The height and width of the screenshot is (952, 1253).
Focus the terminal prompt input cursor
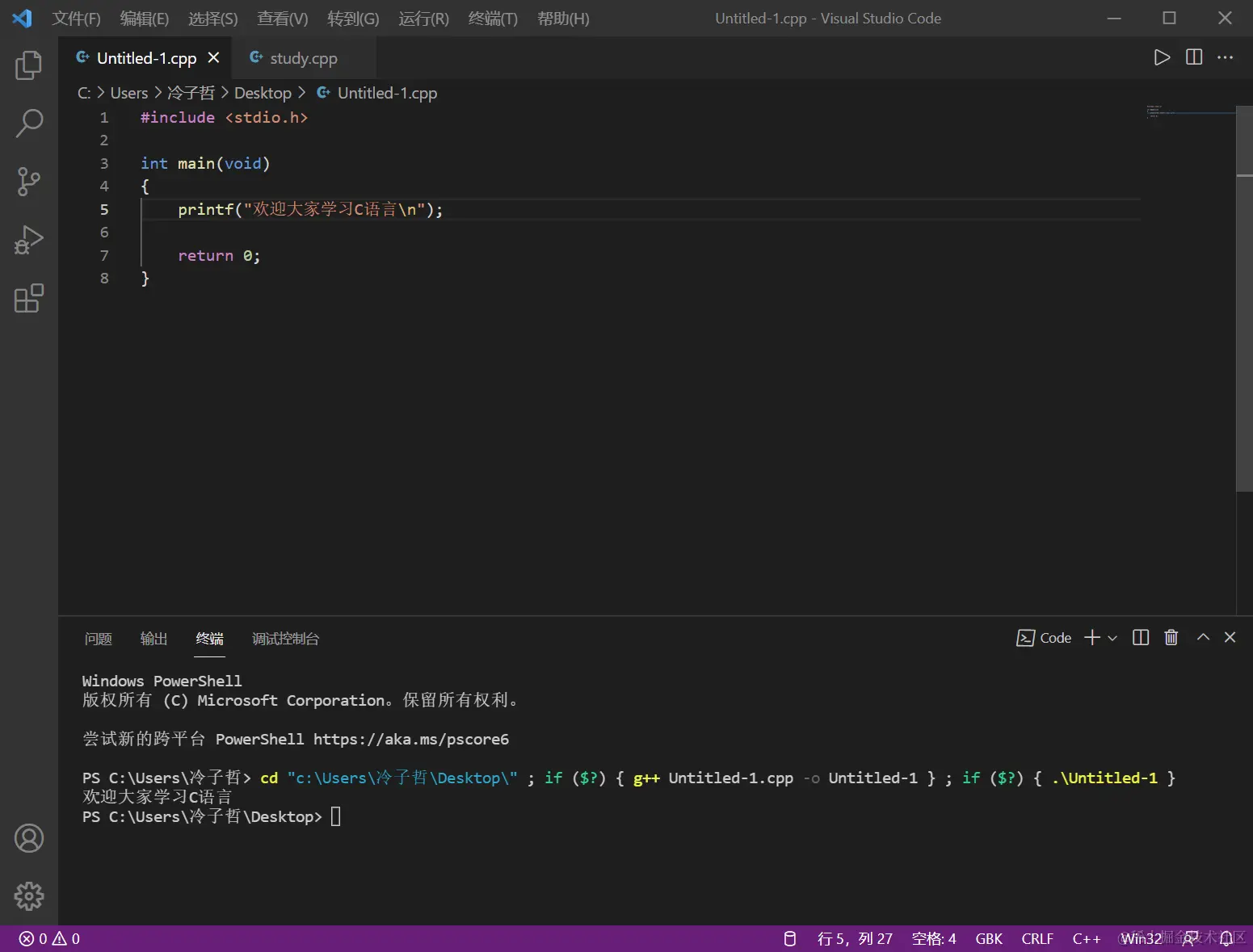point(336,816)
